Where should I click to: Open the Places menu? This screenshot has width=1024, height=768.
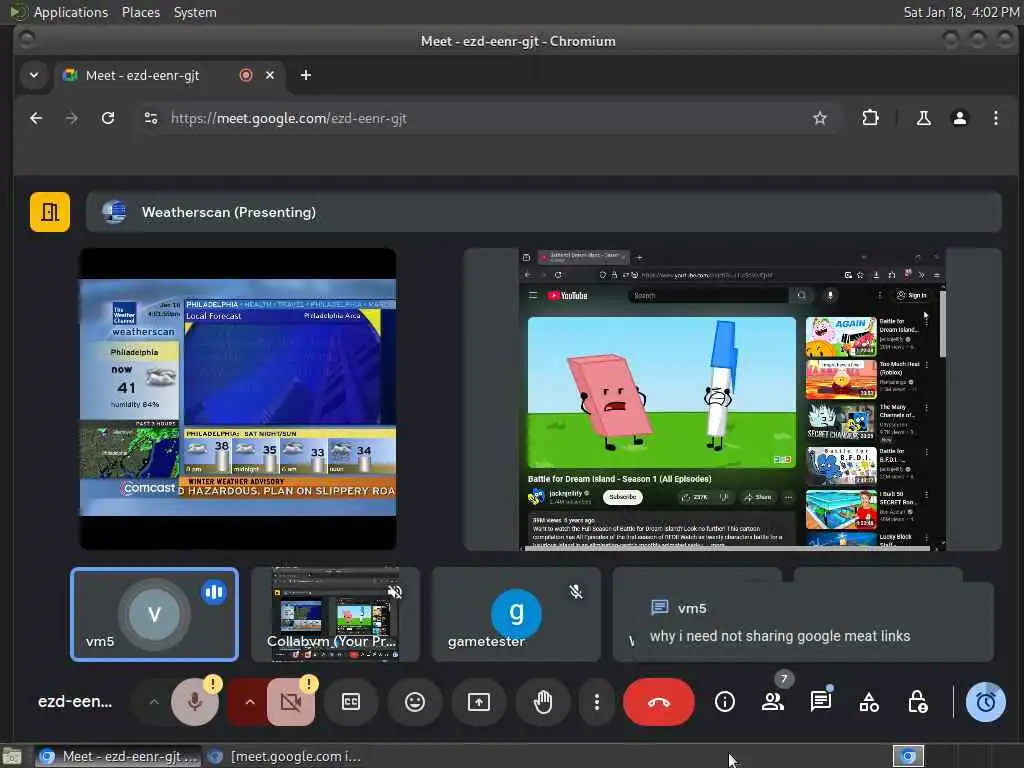pyautogui.click(x=140, y=12)
